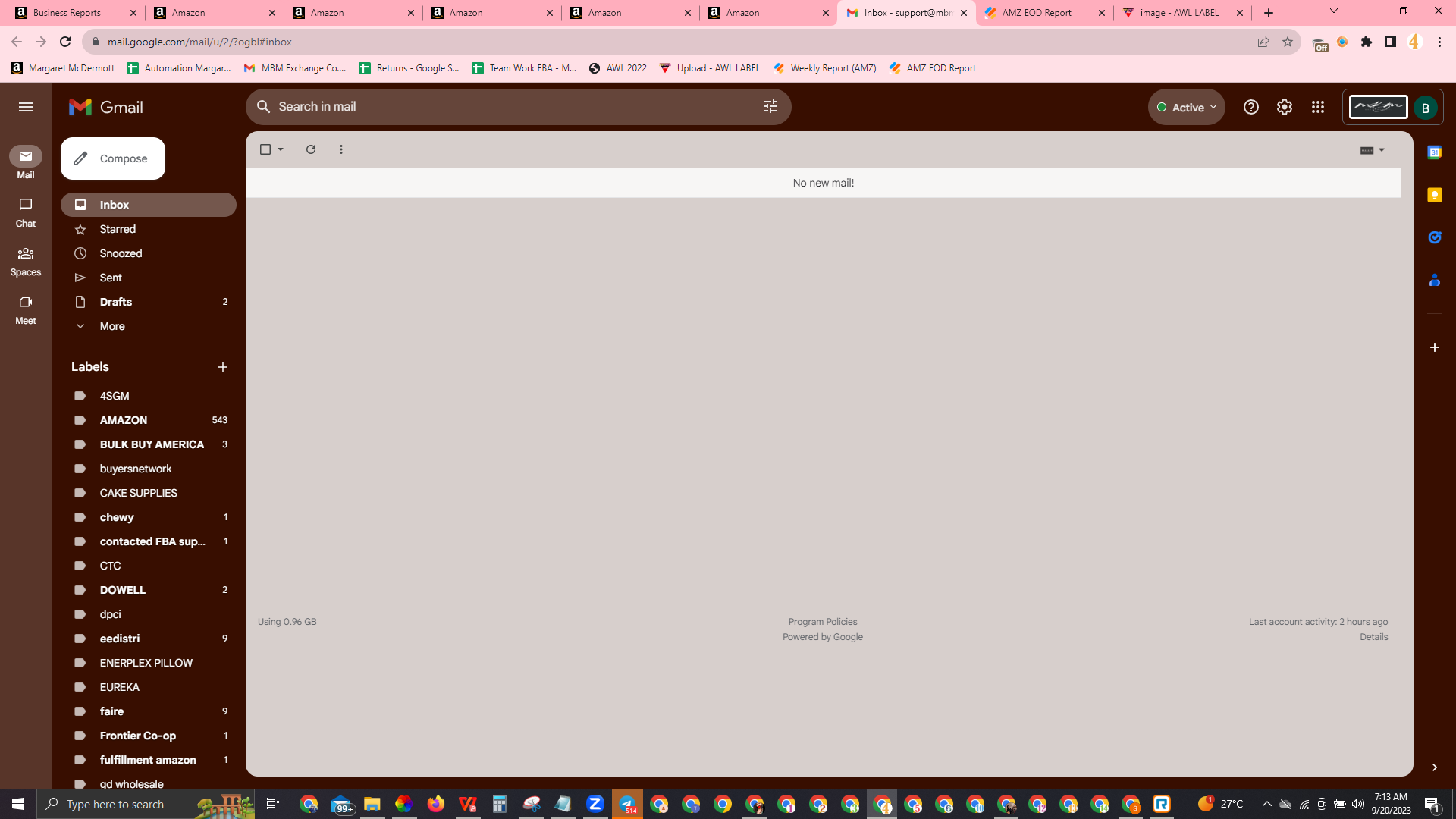Open the Inbox folder

point(149,205)
